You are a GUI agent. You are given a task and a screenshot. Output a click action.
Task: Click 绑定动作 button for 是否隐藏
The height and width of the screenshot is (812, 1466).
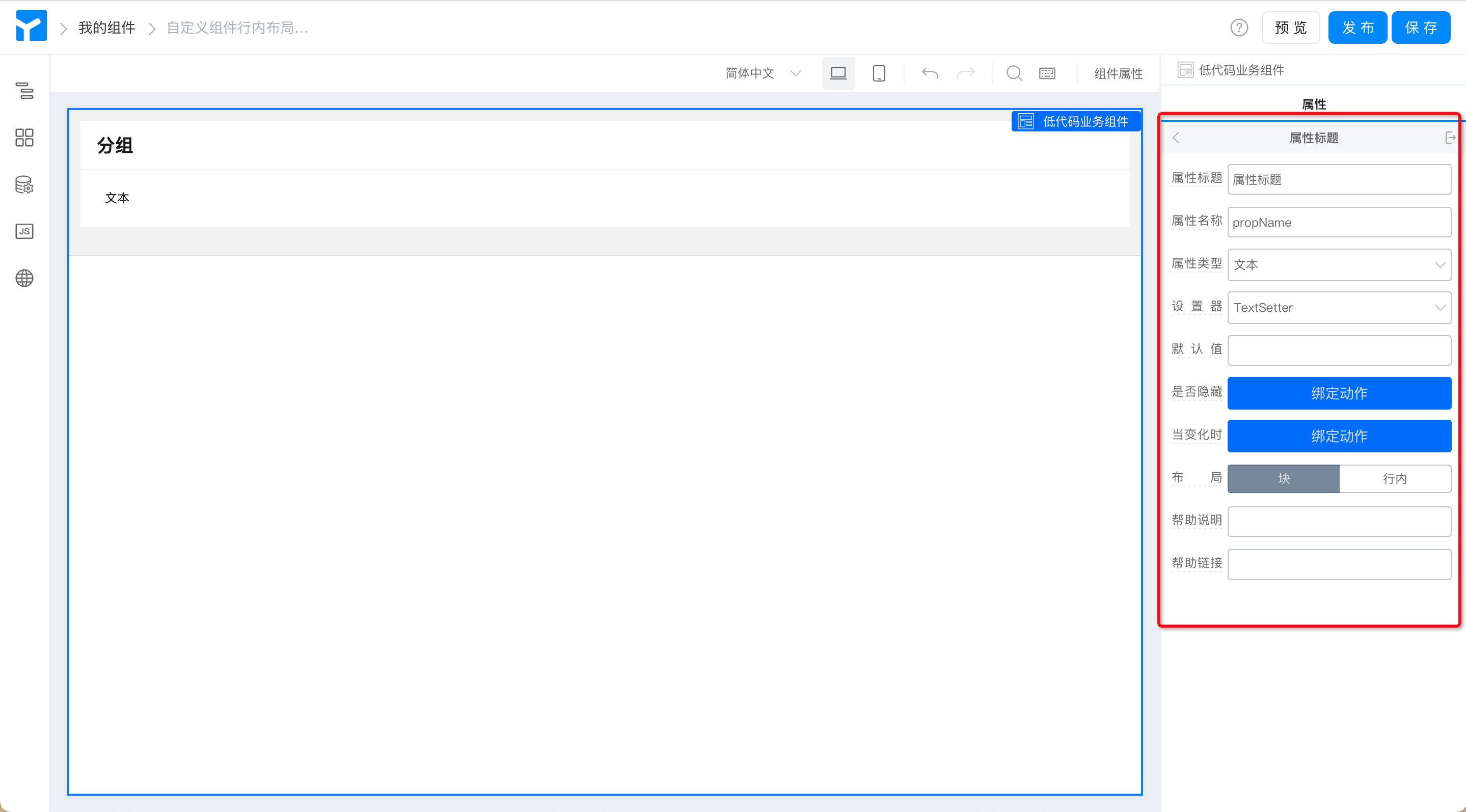[x=1339, y=393]
